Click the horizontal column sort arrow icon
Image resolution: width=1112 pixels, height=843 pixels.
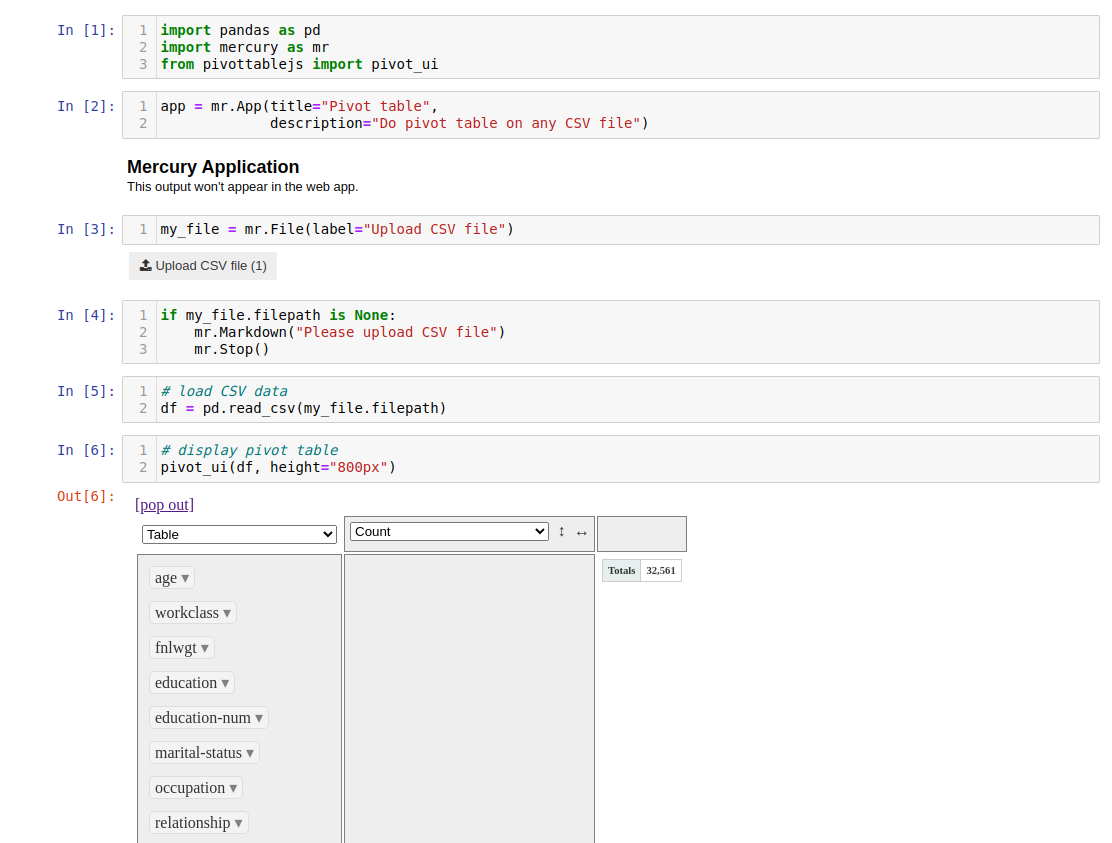pos(582,533)
